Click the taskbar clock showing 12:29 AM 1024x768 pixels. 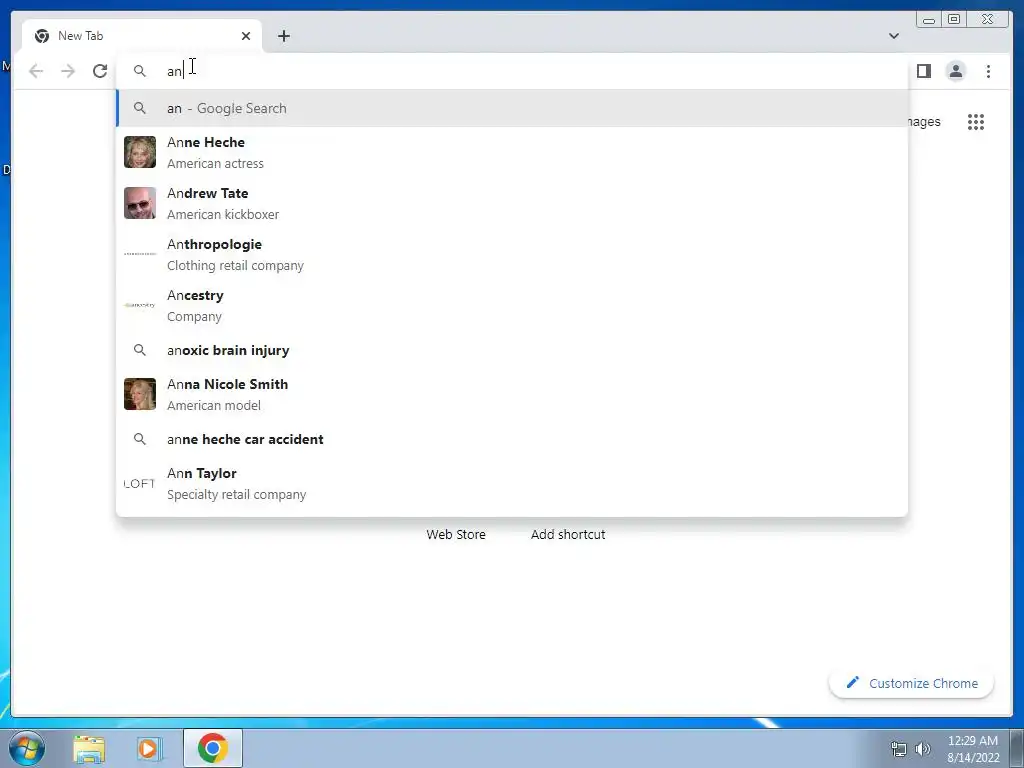coord(973,749)
